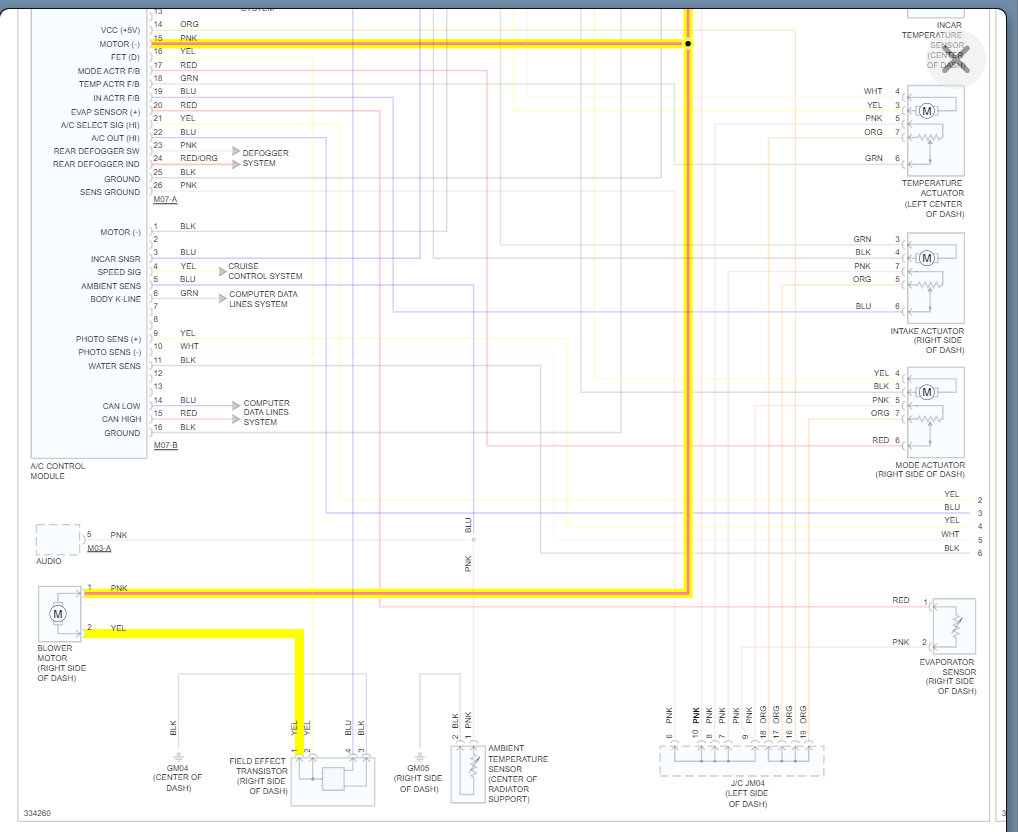The height and width of the screenshot is (832, 1018).
Task: Click the EVAP SENSOR (+) pin label
Action: click(x=105, y=112)
